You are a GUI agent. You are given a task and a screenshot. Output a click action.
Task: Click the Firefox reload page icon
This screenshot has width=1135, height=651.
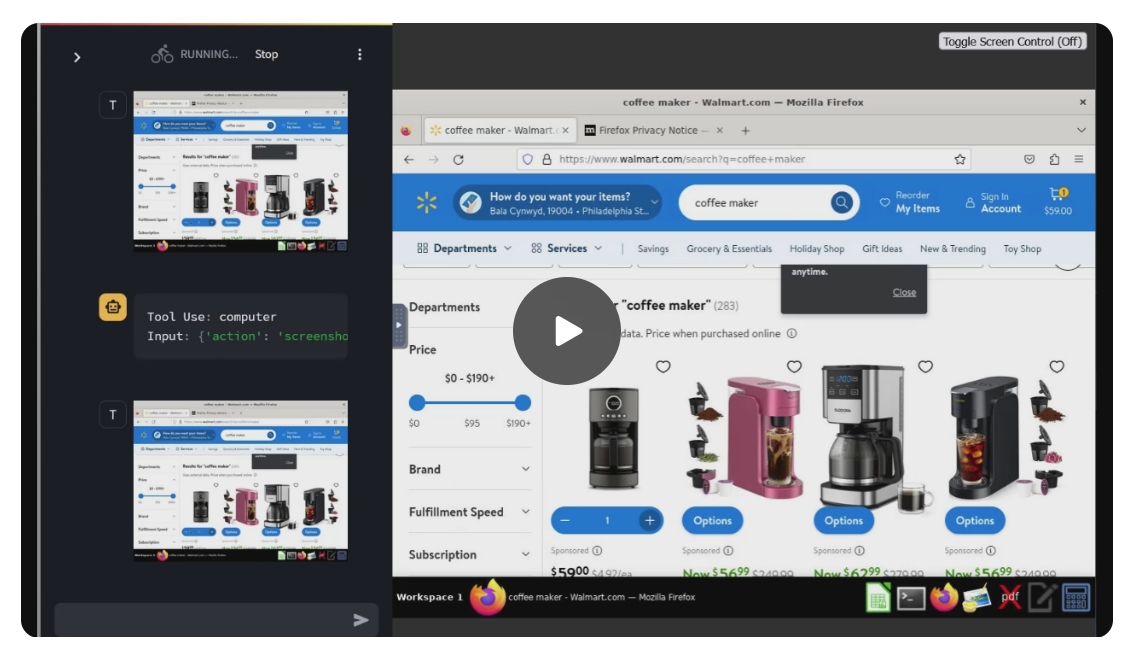[458, 159]
